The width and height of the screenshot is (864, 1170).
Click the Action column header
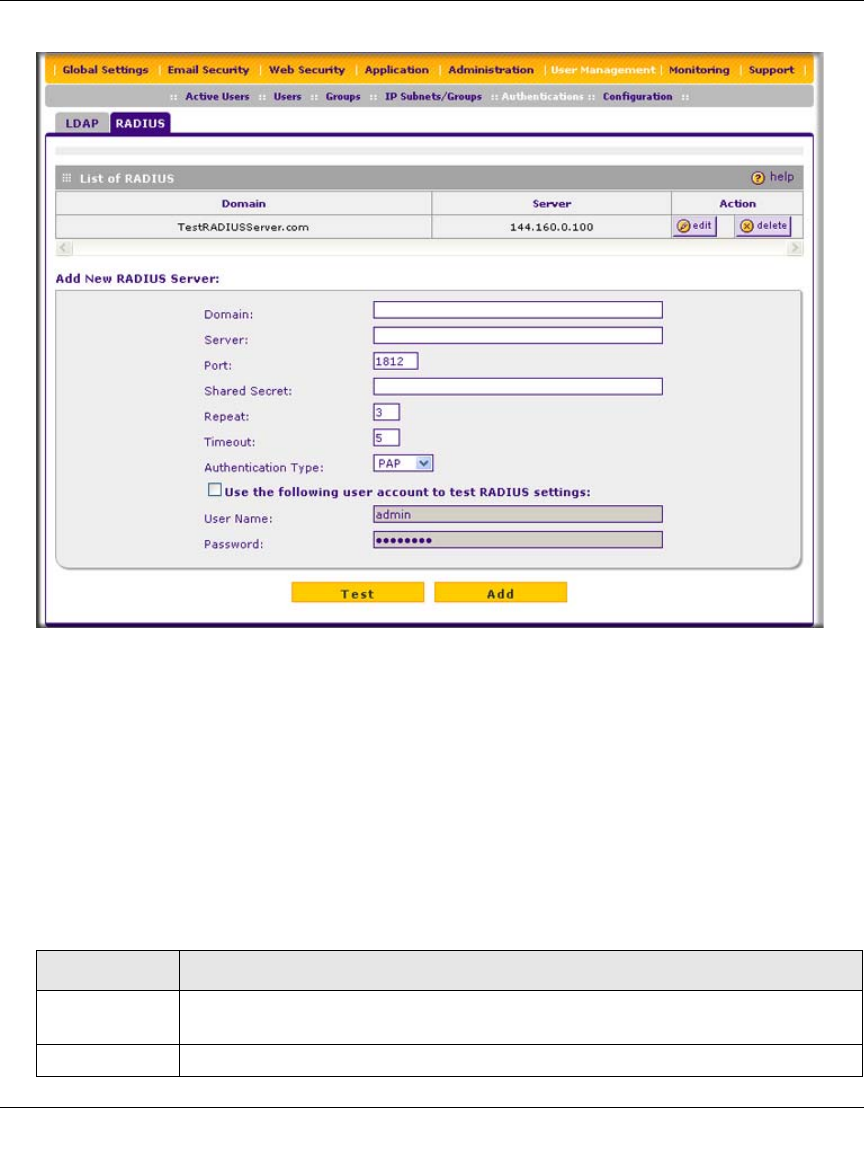737,204
